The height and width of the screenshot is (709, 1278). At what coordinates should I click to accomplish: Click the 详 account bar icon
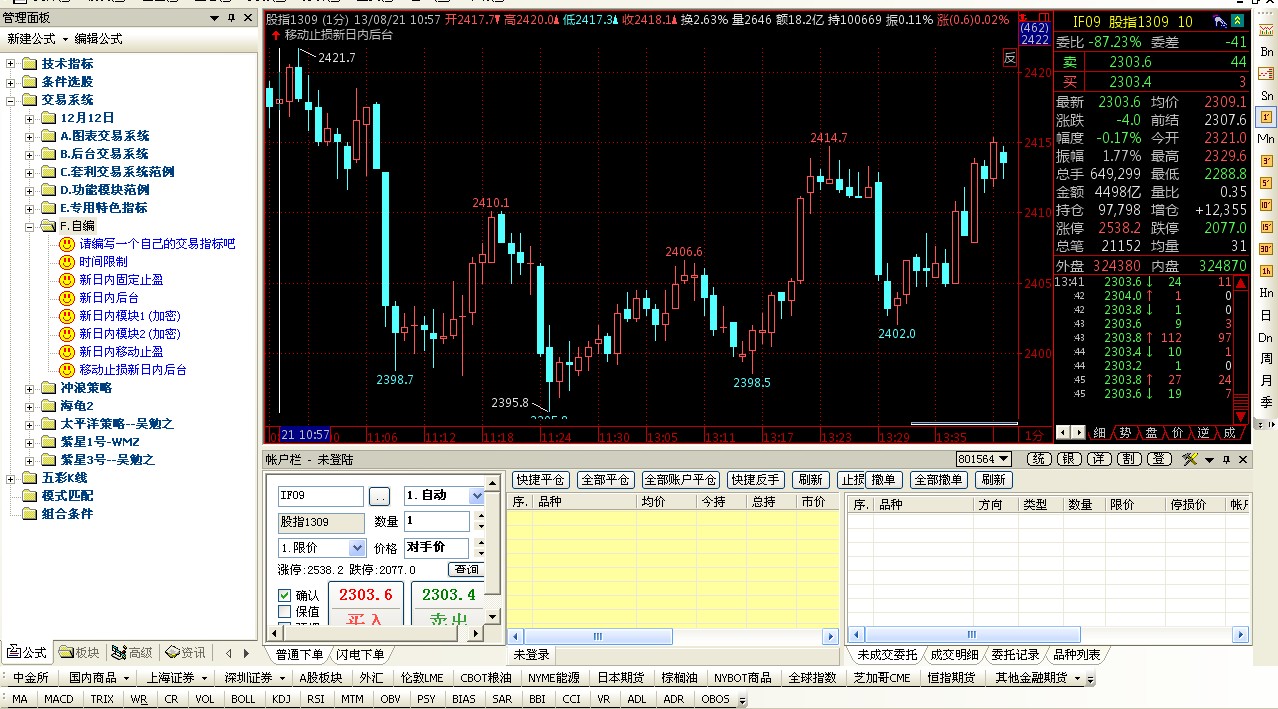click(x=1100, y=459)
